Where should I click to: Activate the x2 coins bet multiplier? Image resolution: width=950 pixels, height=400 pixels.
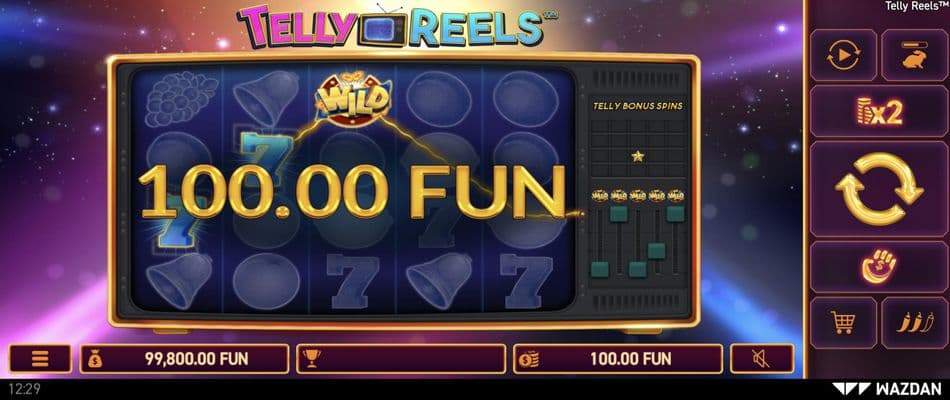click(x=880, y=111)
